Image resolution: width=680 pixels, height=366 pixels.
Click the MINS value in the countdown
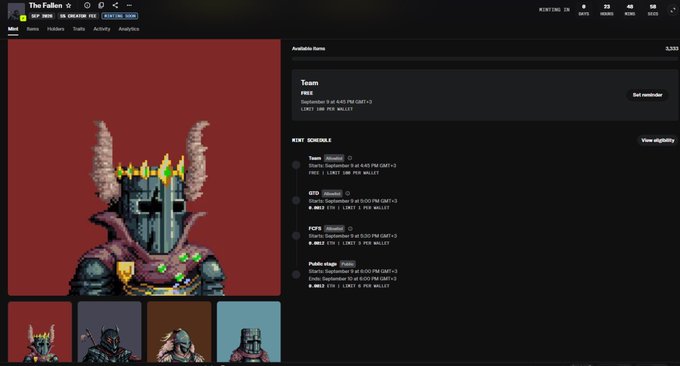pos(630,7)
